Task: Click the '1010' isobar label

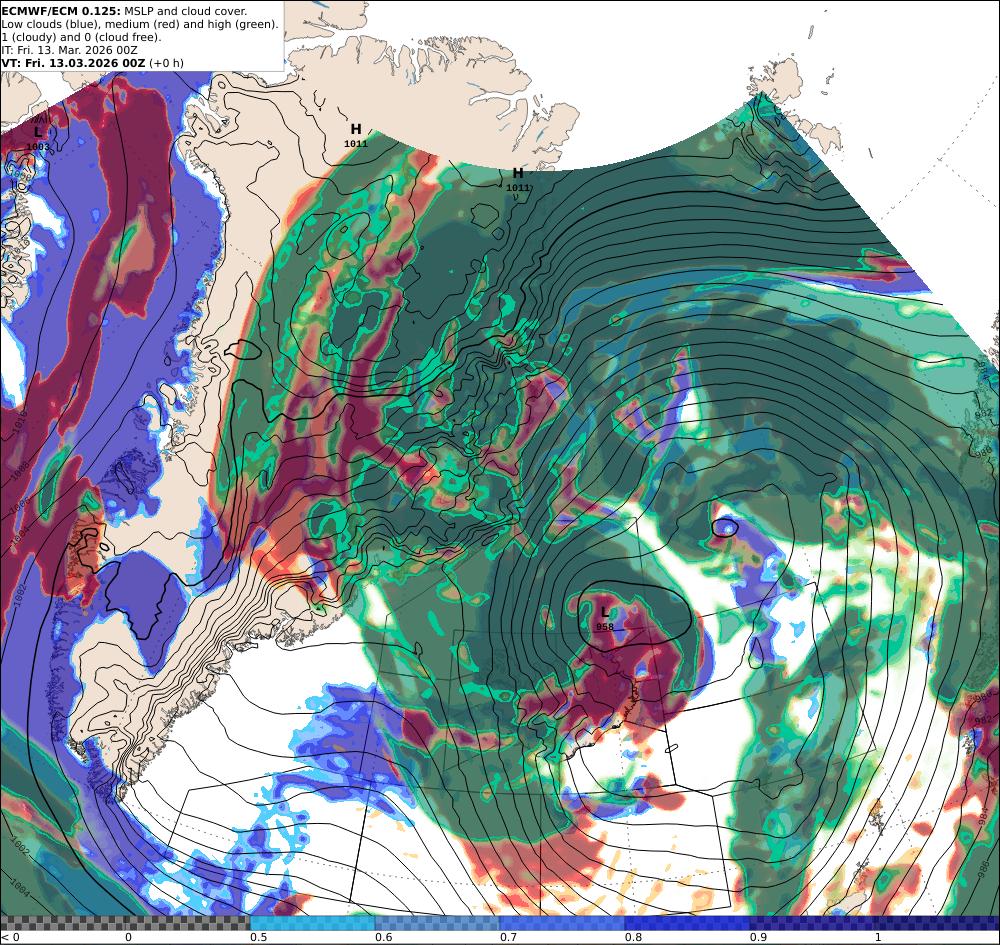Action: tap(20, 420)
